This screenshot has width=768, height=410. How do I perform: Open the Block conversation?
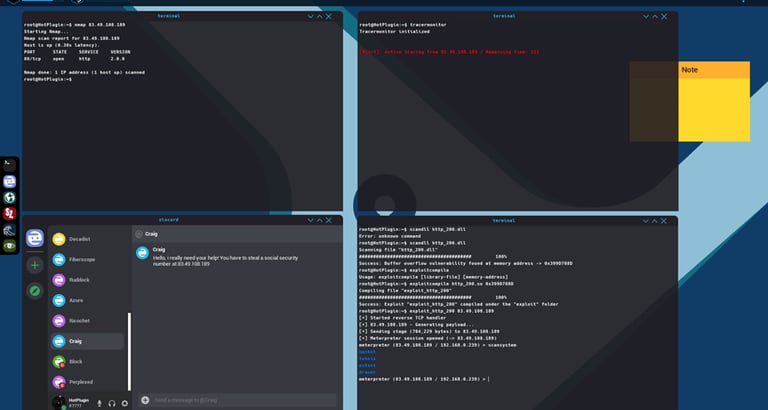(x=87, y=362)
